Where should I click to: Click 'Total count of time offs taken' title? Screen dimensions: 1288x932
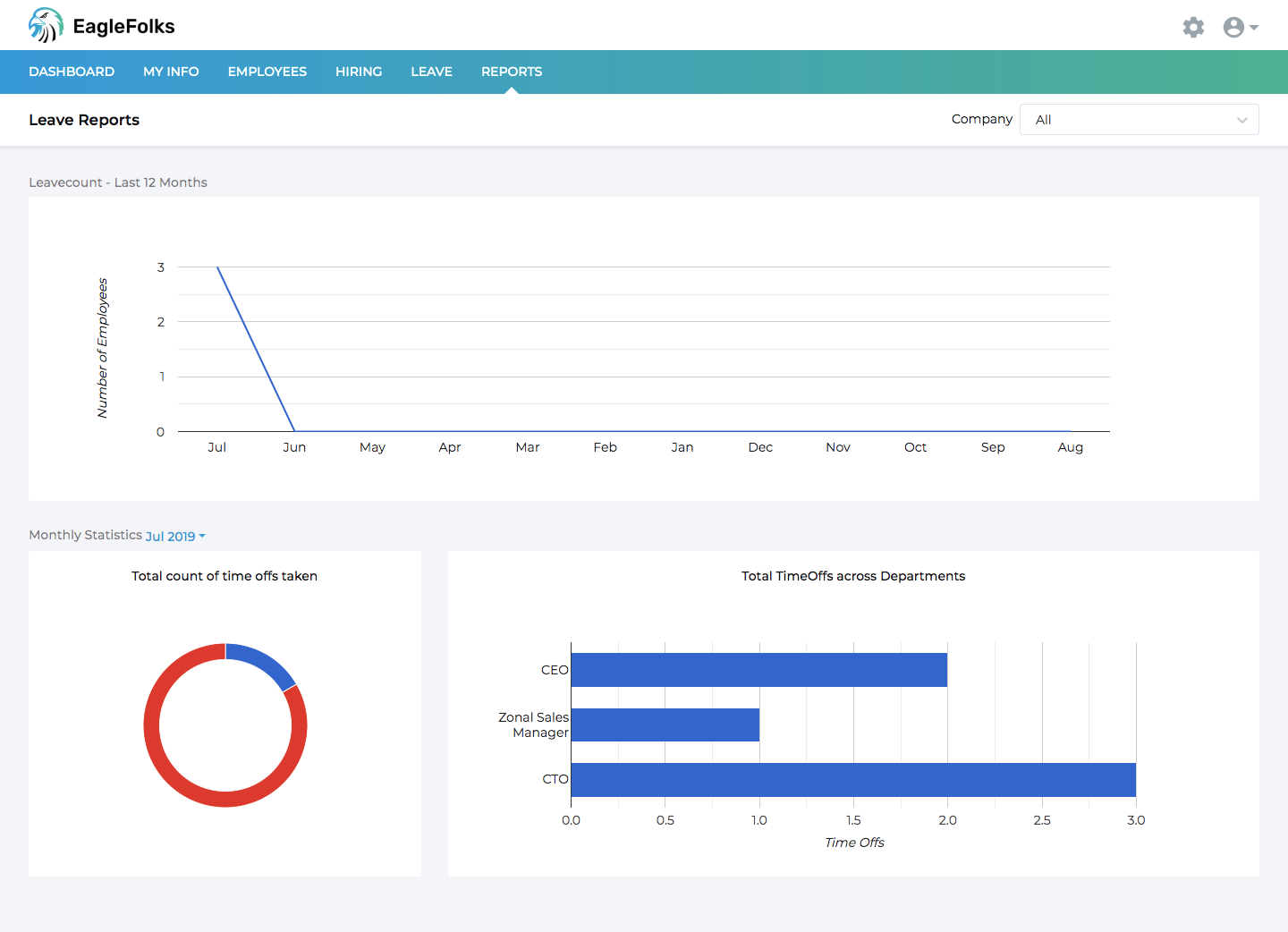pyautogui.click(x=225, y=576)
